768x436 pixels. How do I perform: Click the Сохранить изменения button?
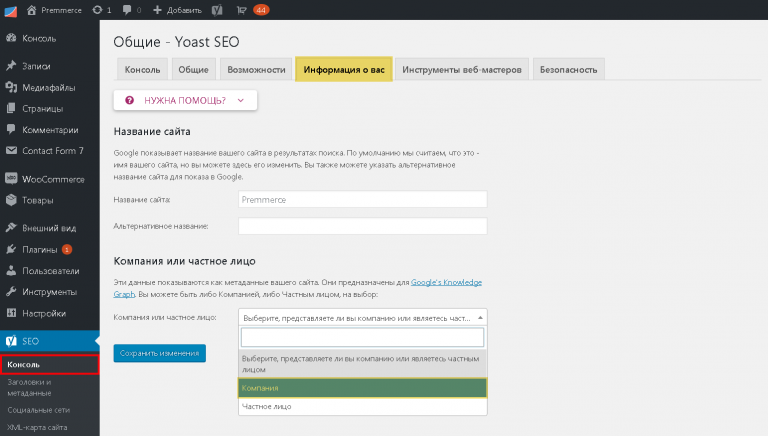[x=160, y=353]
